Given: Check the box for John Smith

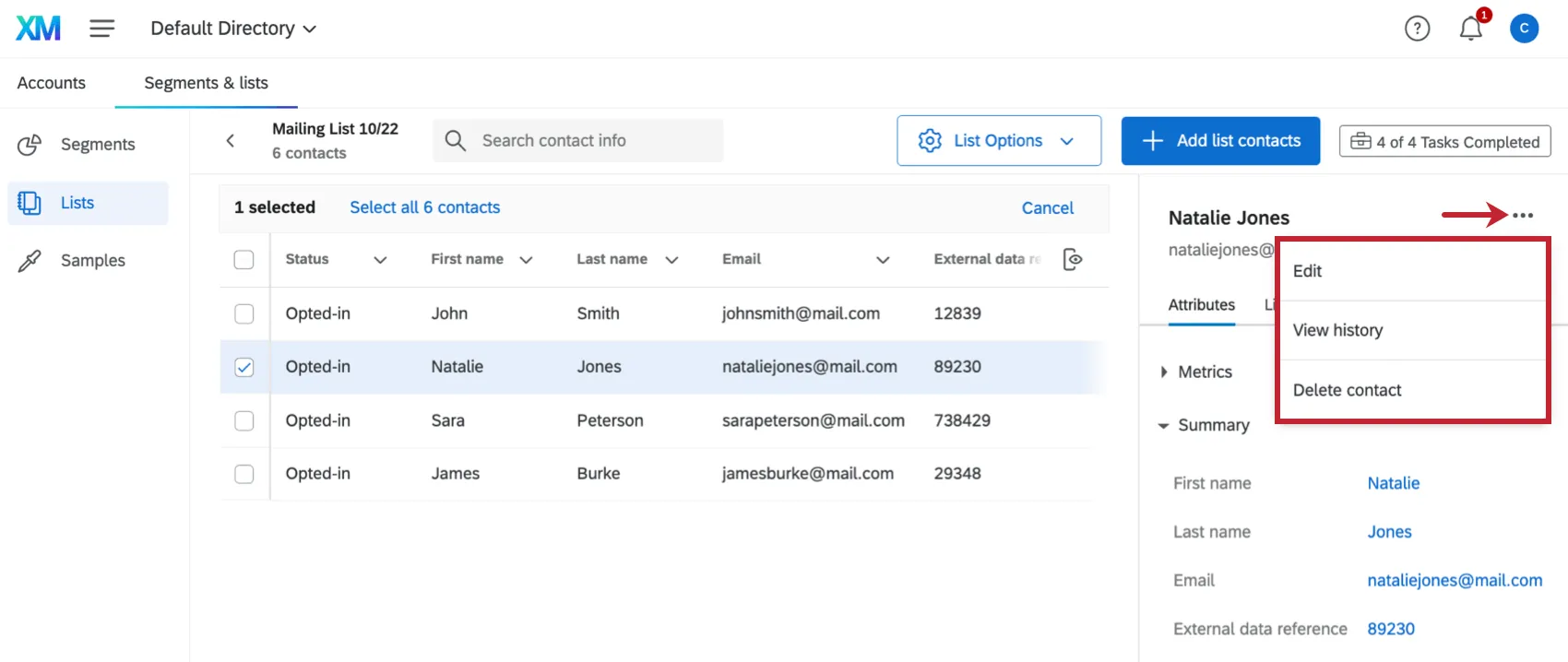Looking at the screenshot, I should pos(244,314).
